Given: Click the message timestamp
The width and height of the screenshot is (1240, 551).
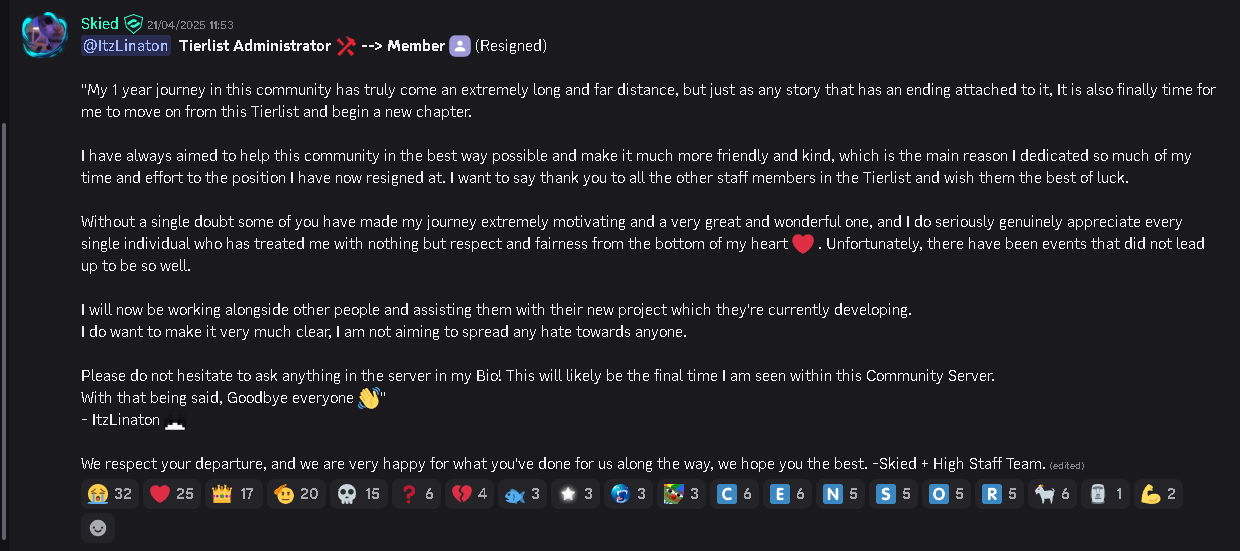Looking at the screenshot, I should point(190,25).
